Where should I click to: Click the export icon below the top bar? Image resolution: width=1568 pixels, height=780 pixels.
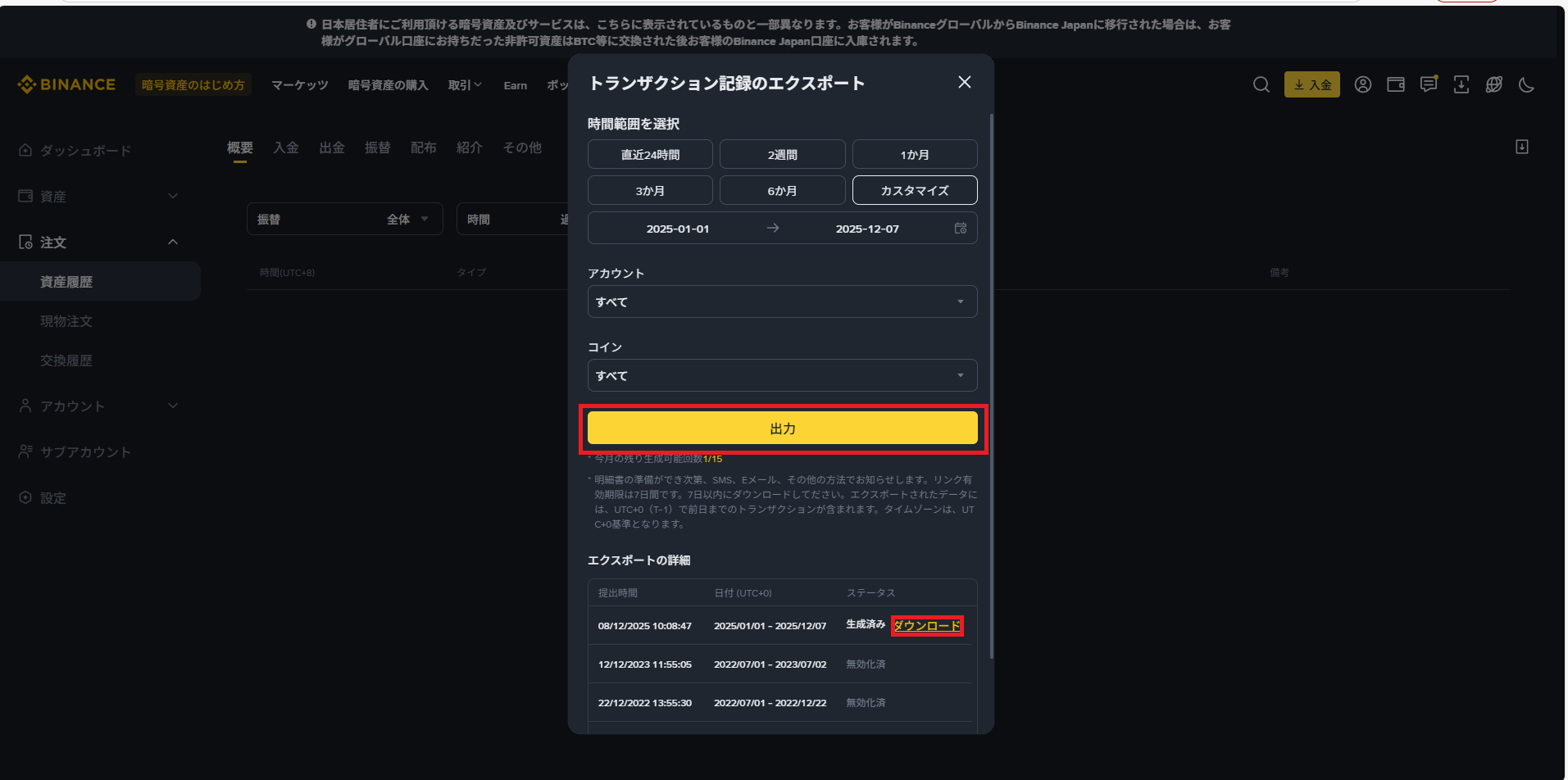click(x=1522, y=146)
